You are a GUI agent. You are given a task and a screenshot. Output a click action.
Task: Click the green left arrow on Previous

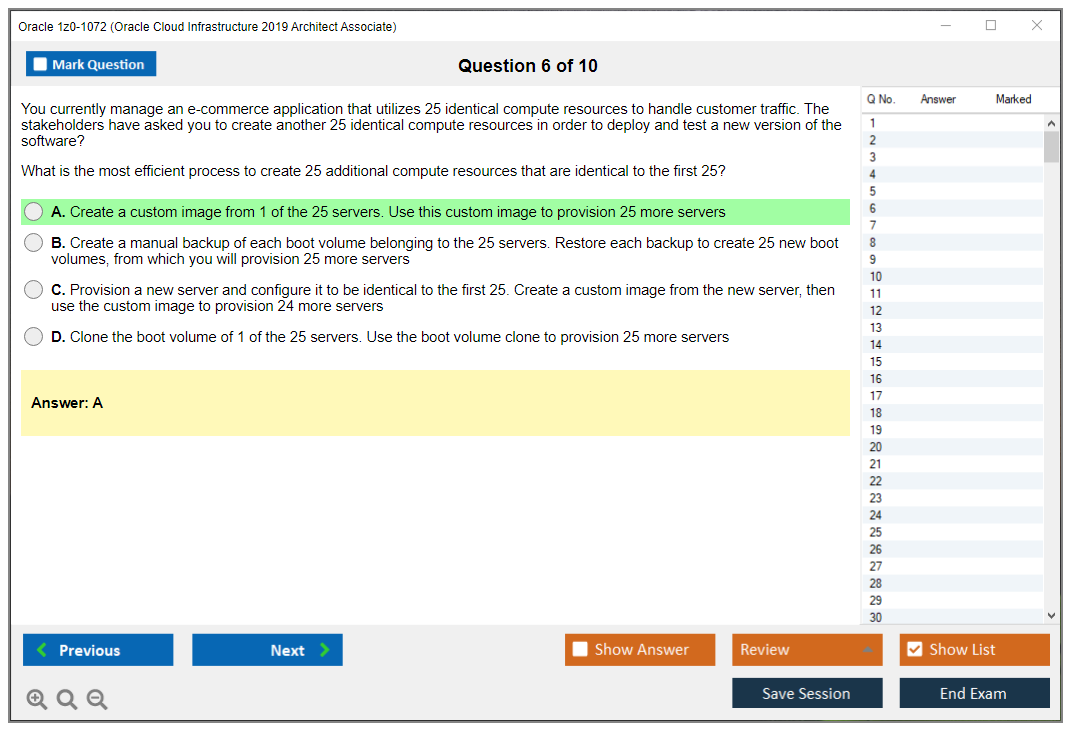[41, 650]
